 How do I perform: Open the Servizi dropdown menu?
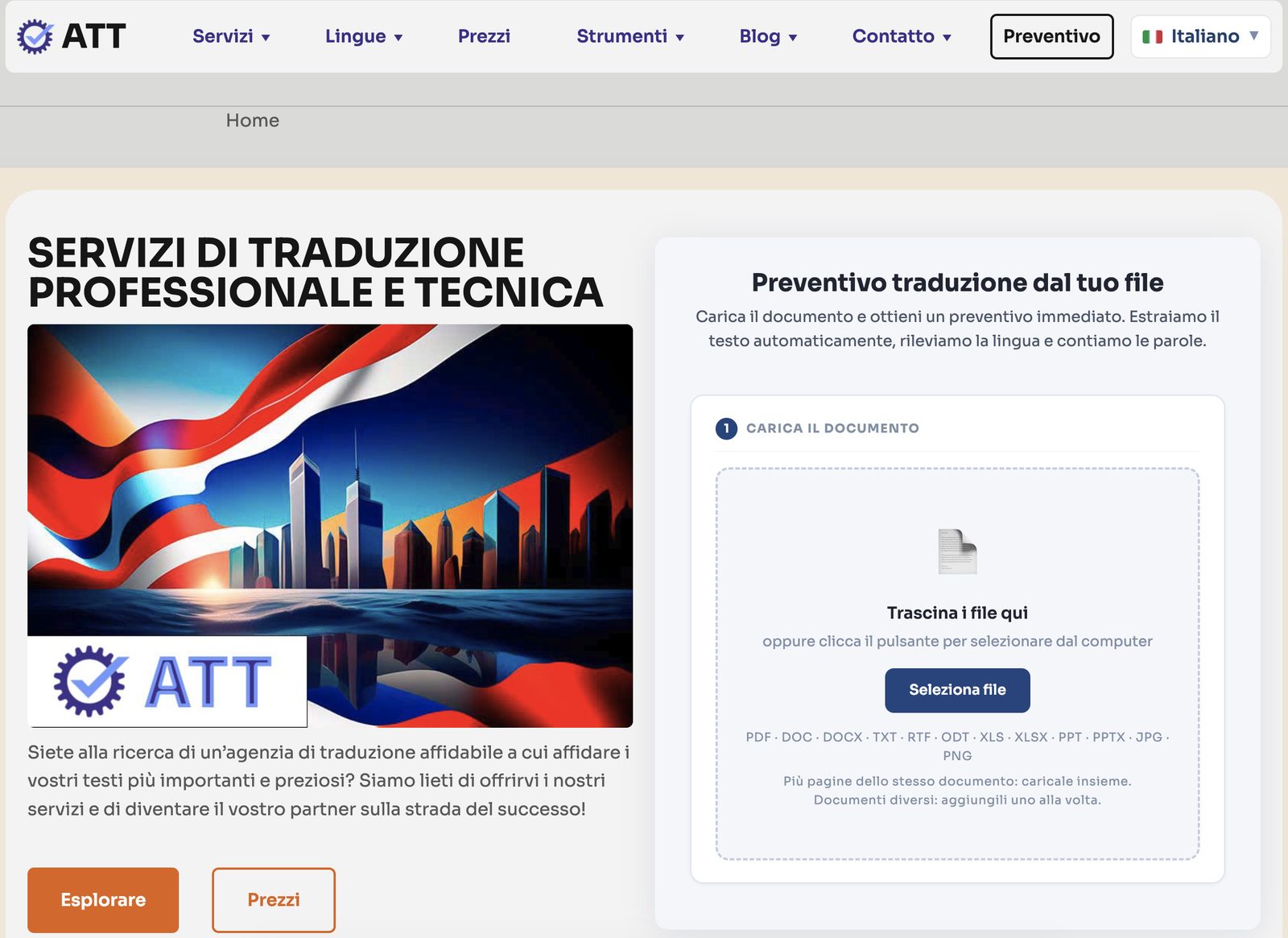pos(231,36)
